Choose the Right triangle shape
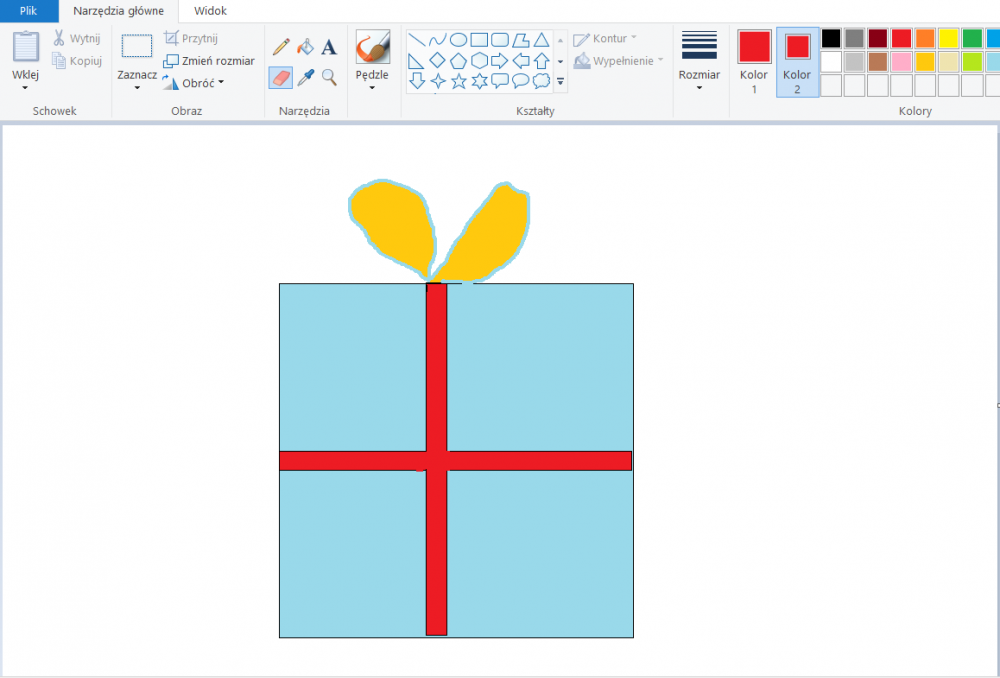This screenshot has height=678, width=1000. click(x=416, y=61)
